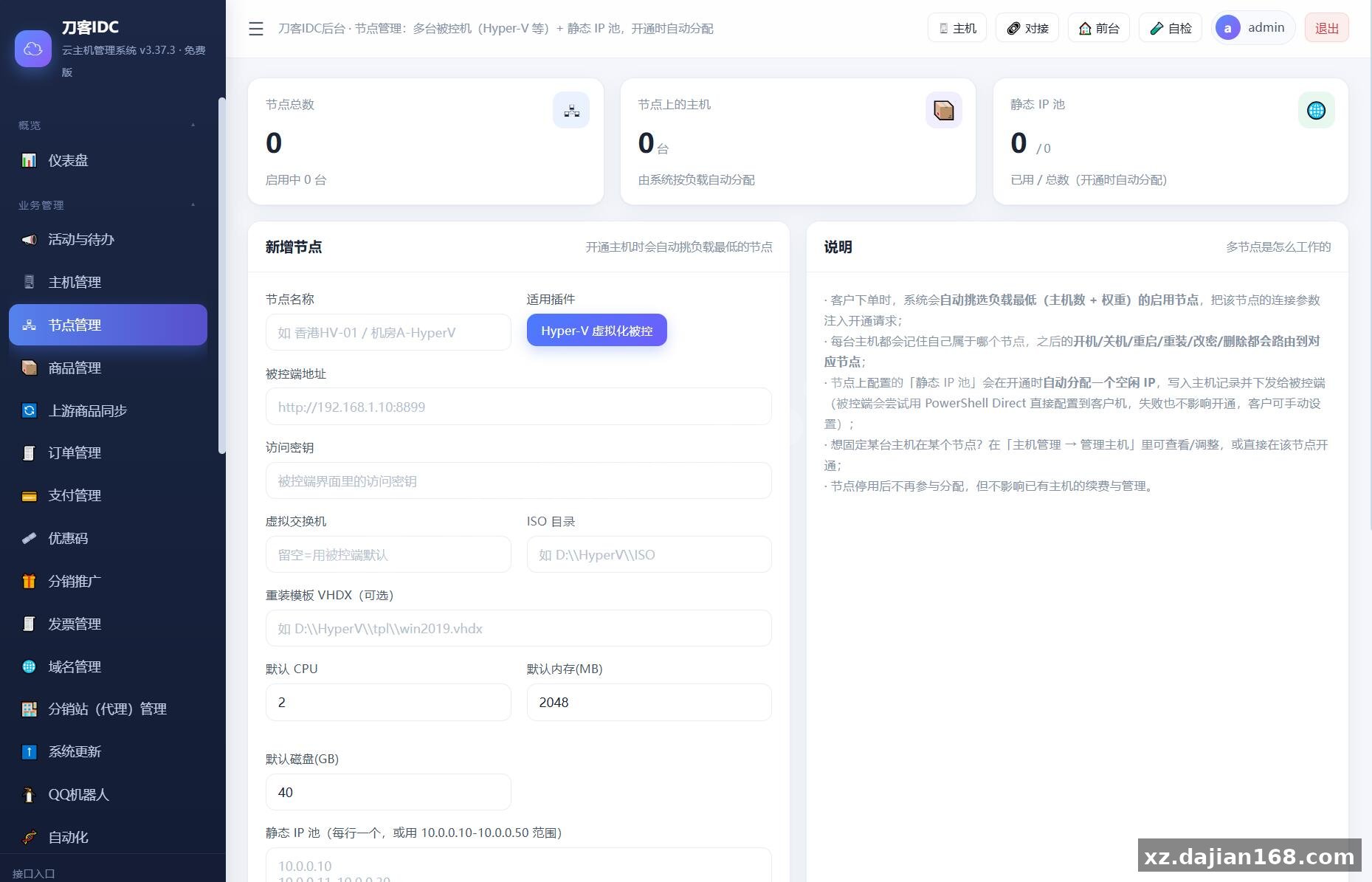Open the 前台 front-end button
Viewport: 1372px width, 882px height.
(x=1099, y=28)
